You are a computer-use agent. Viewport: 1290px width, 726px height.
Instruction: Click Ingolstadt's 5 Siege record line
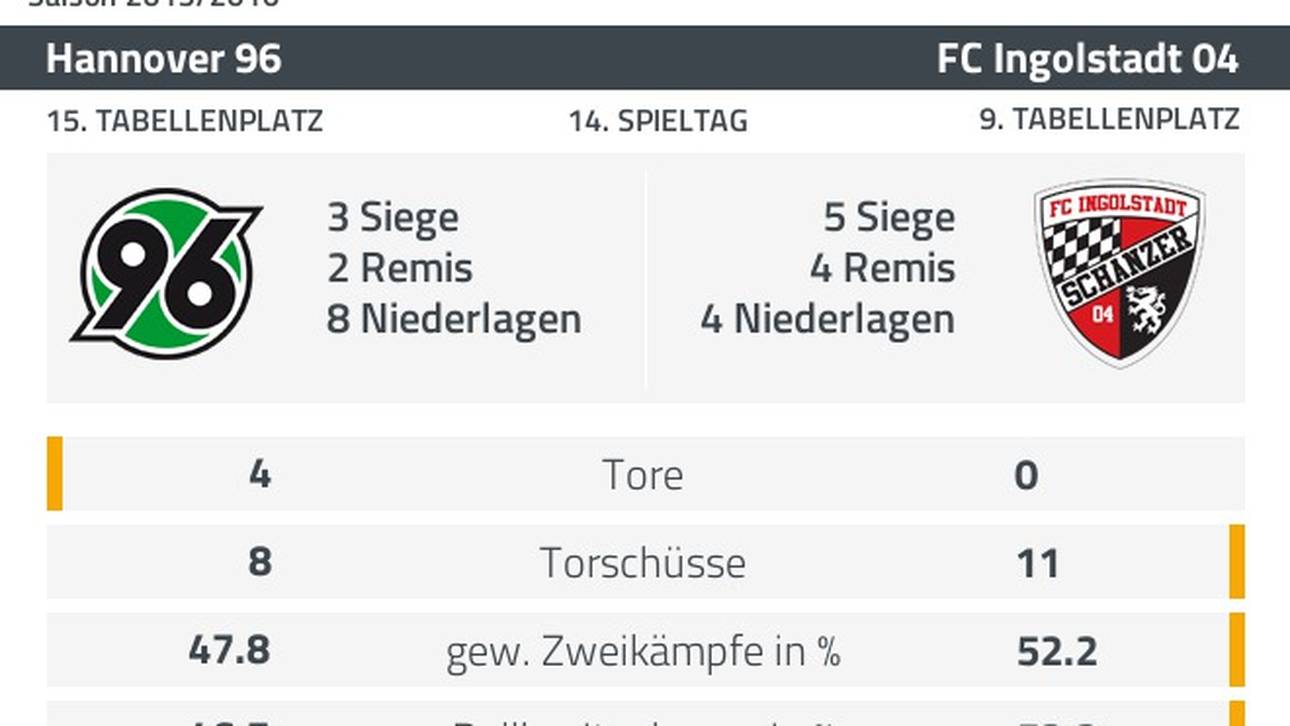[889, 217]
